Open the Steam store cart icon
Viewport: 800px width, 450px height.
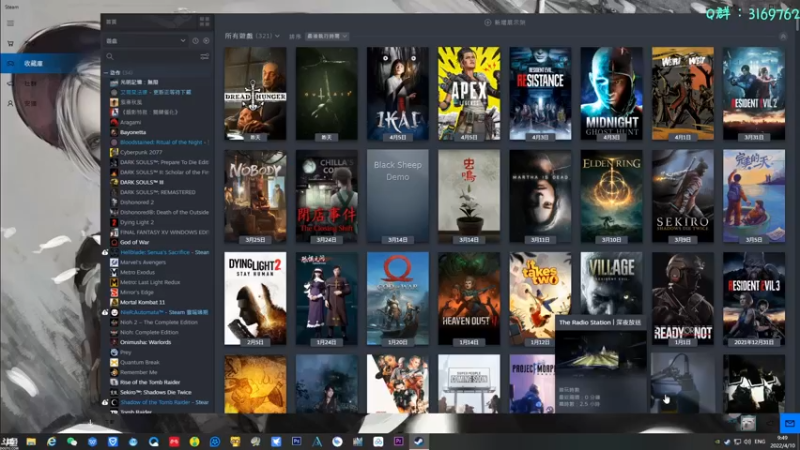(10, 43)
